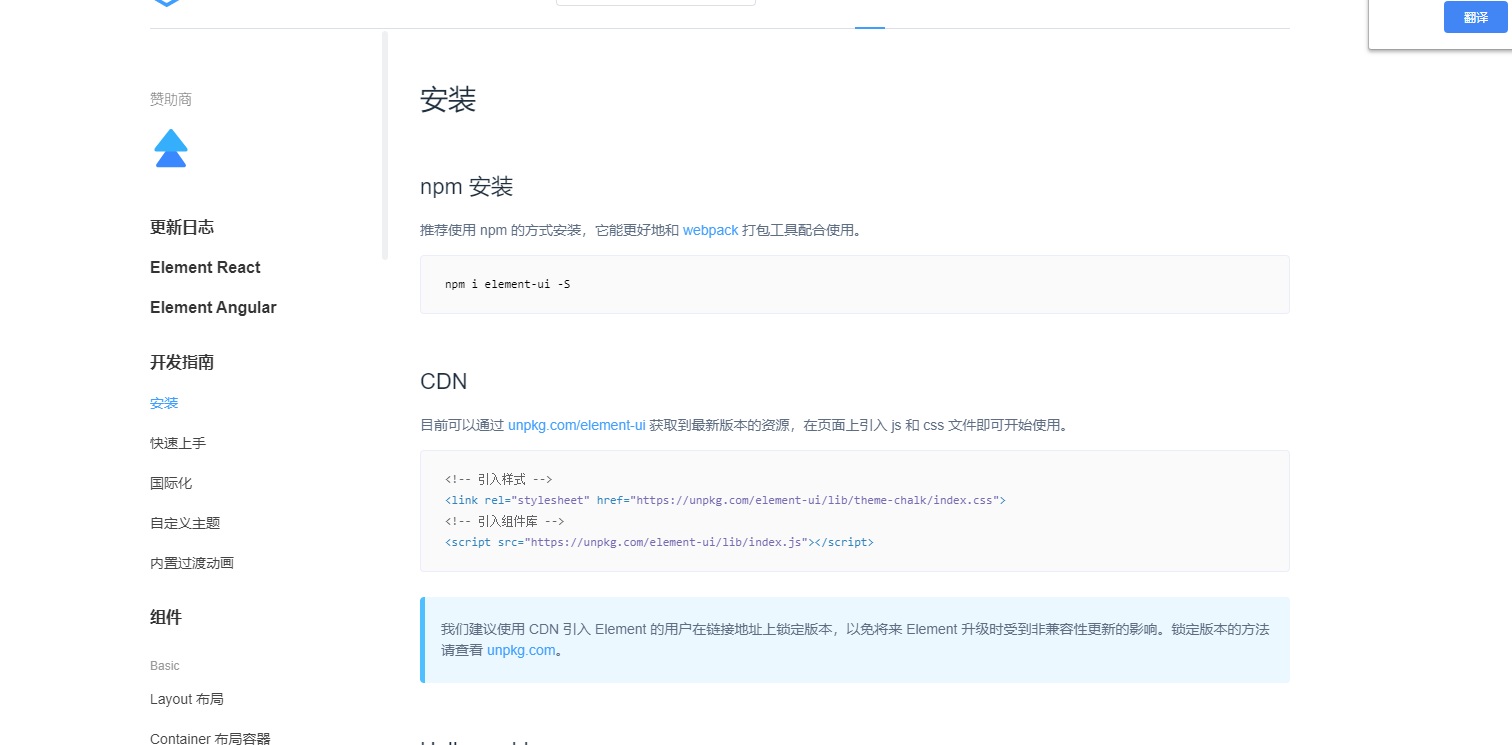The height and width of the screenshot is (745, 1512).
Task: Select the 国际化 sidebar item
Action: [x=171, y=483]
